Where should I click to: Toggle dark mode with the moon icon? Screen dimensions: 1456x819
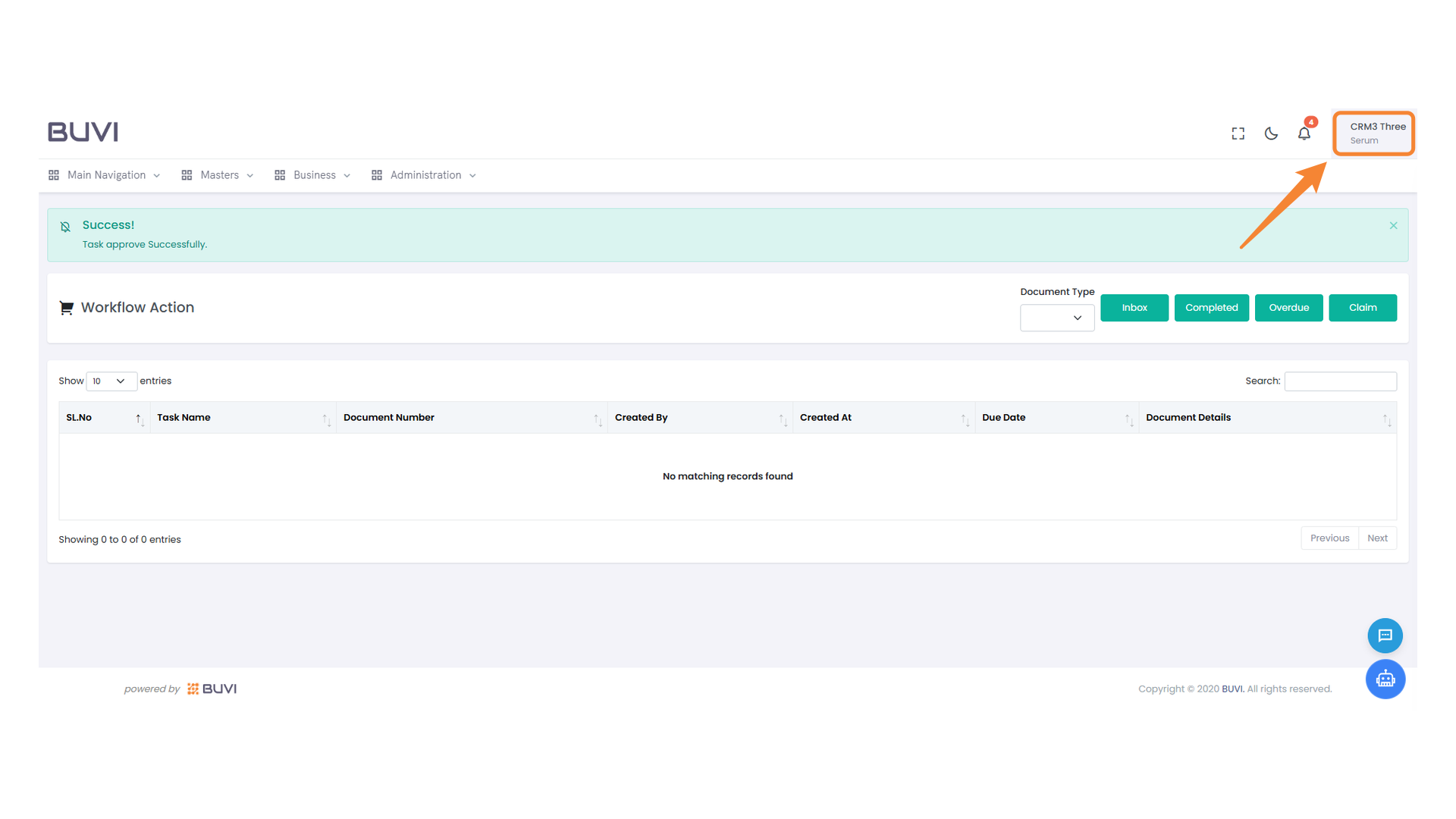coord(1271,133)
